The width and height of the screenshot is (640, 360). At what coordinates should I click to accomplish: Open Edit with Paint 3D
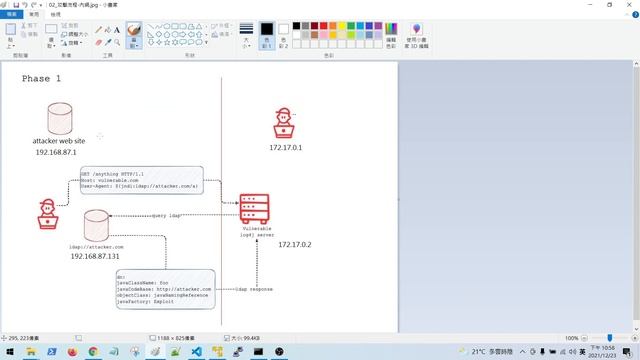416,36
